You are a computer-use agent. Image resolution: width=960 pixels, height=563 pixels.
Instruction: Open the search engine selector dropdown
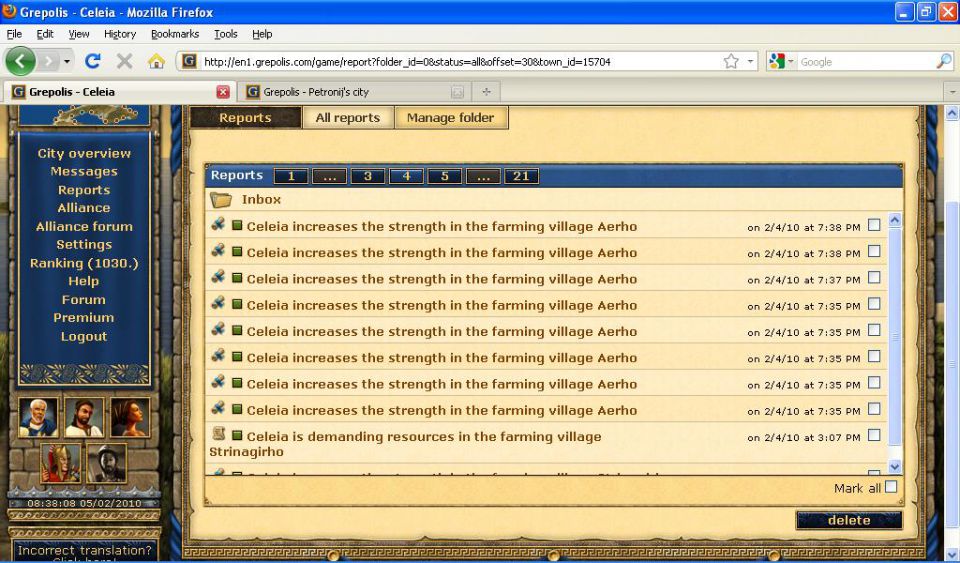790,61
